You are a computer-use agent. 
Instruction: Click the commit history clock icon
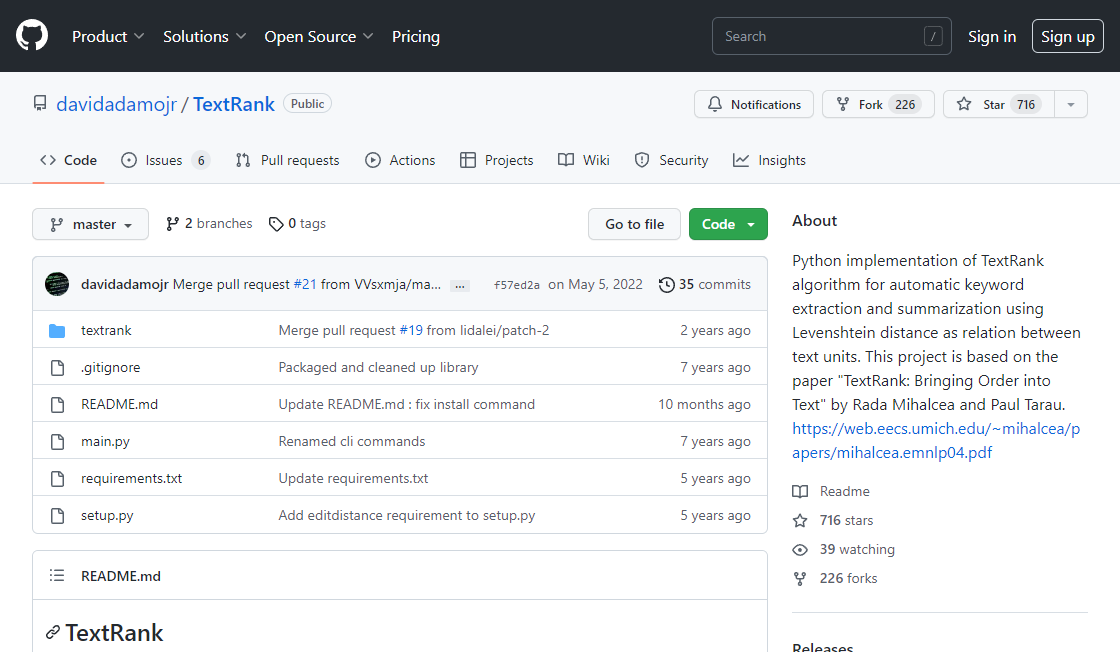point(666,284)
